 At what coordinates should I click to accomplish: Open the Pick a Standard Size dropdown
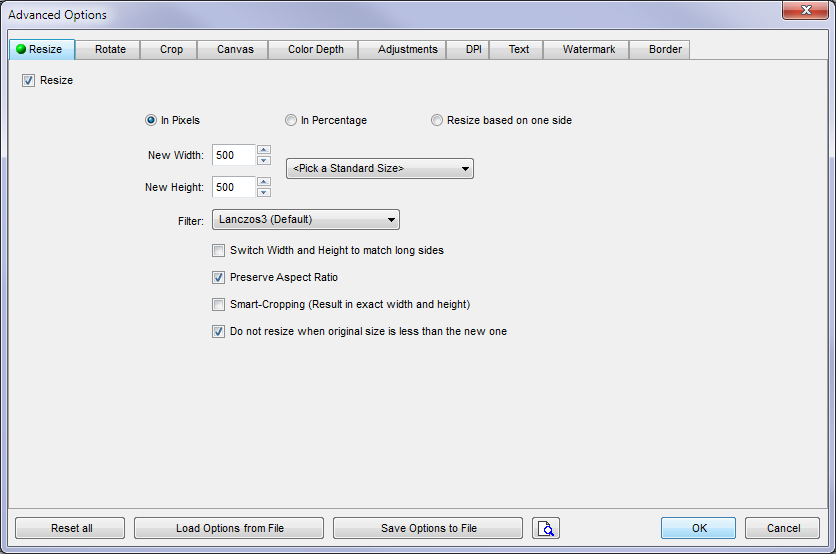point(380,169)
